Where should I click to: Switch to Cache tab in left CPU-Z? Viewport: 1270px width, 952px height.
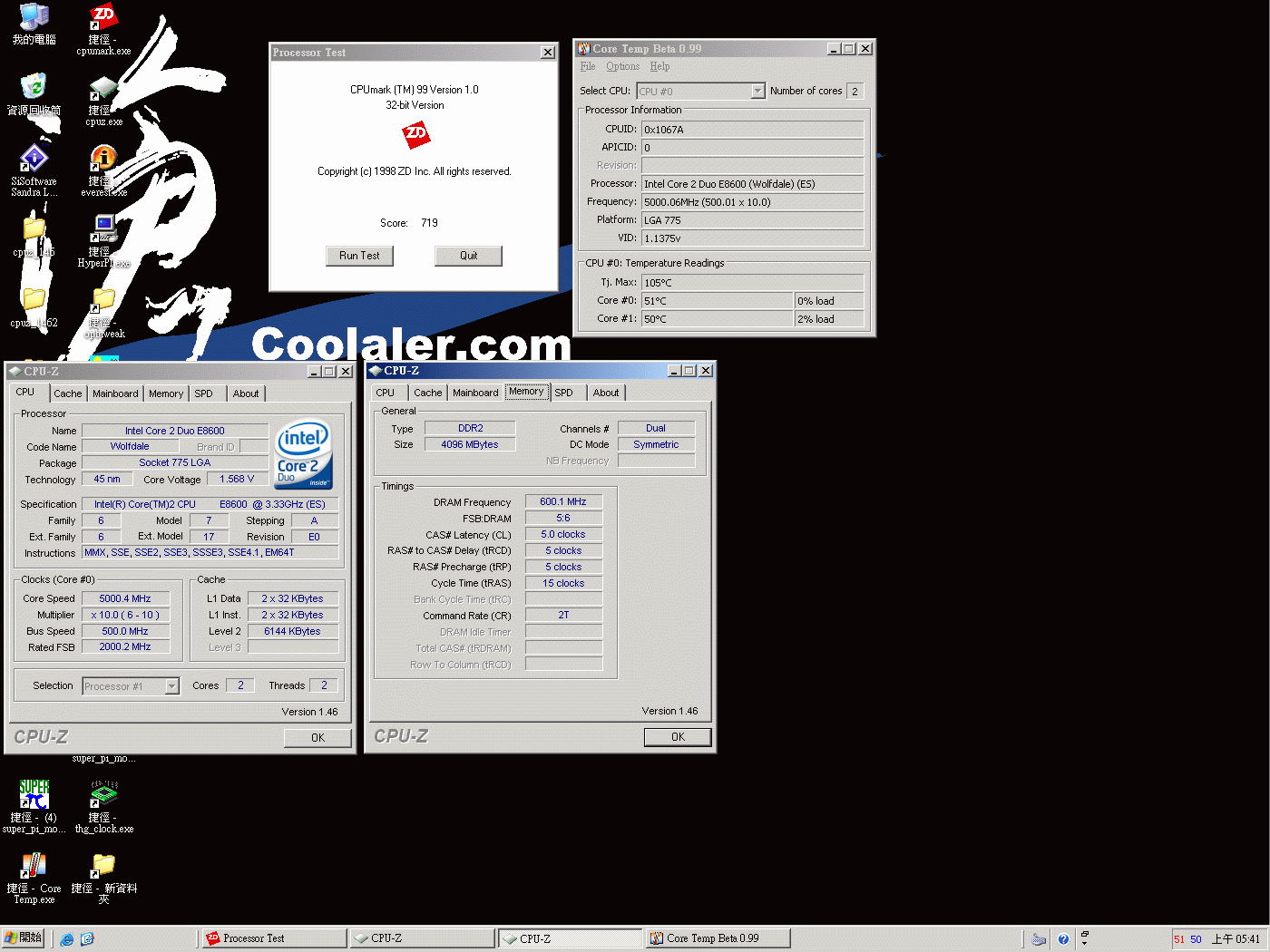(x=67, y=393)
